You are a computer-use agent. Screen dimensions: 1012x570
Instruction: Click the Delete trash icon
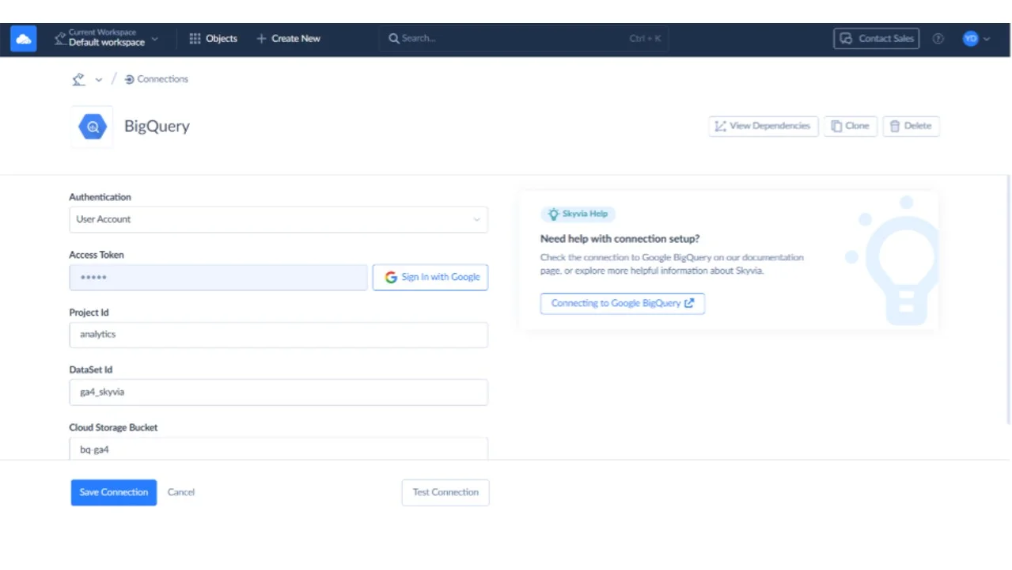(x=895, y=127)
